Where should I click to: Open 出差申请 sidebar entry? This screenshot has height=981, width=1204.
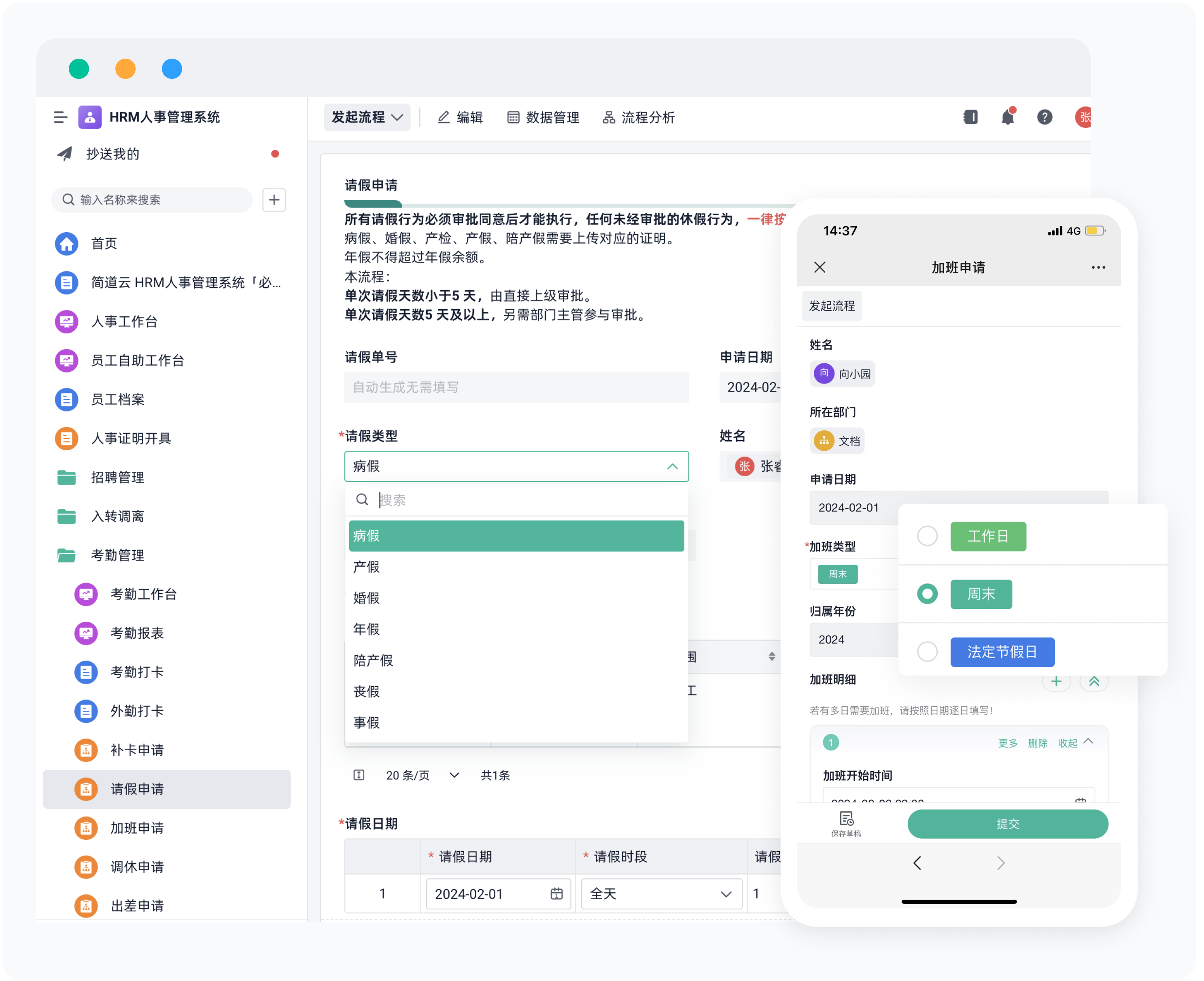[136, 906]
